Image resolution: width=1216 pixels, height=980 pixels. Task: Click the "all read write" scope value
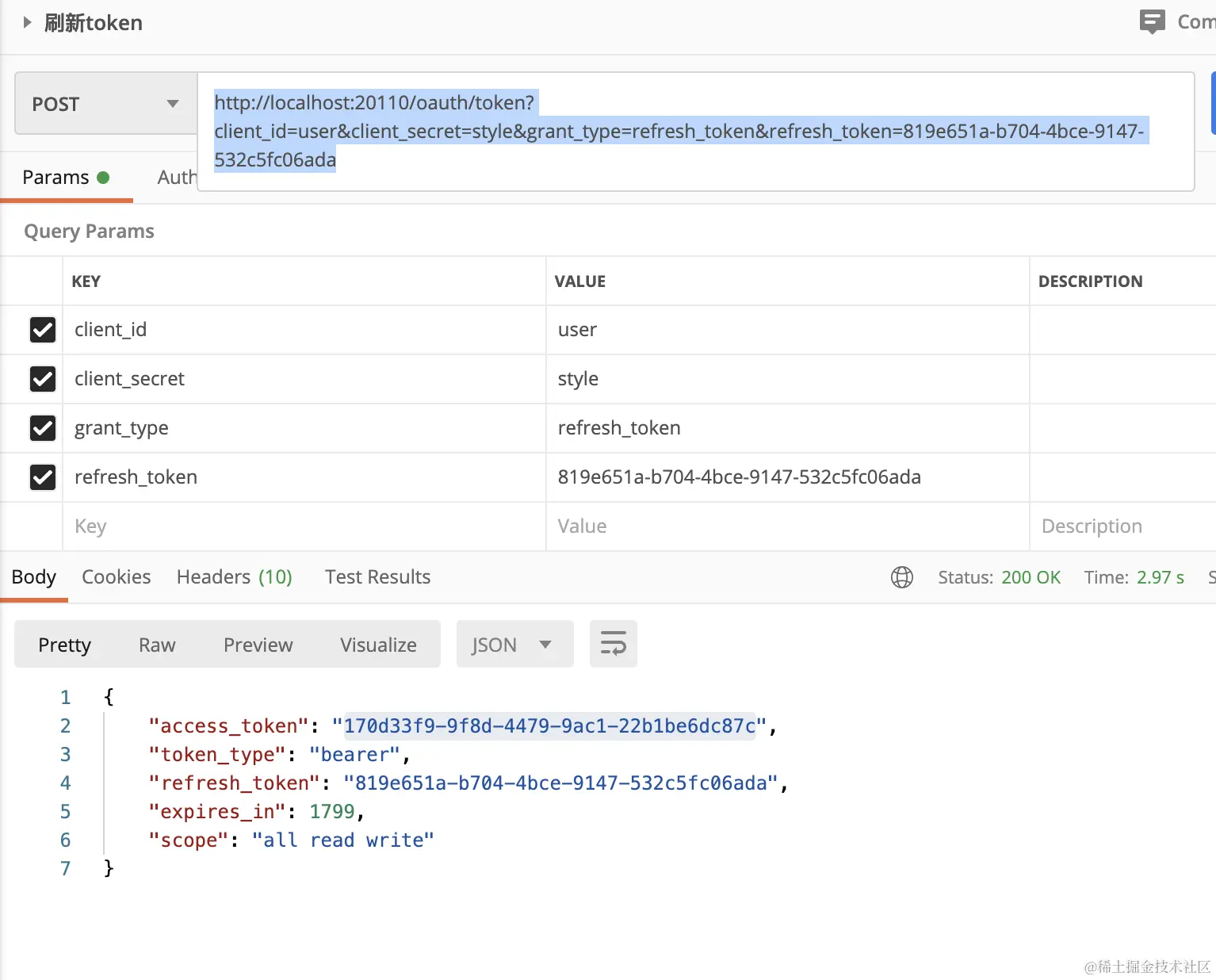(343, 840)
